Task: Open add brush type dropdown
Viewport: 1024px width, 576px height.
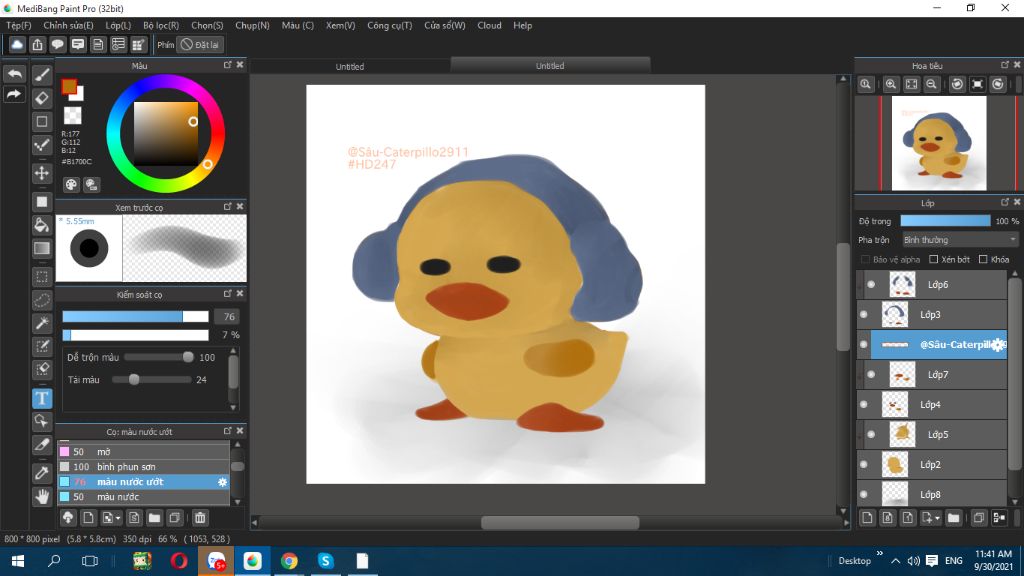Action: click(118, 518)
